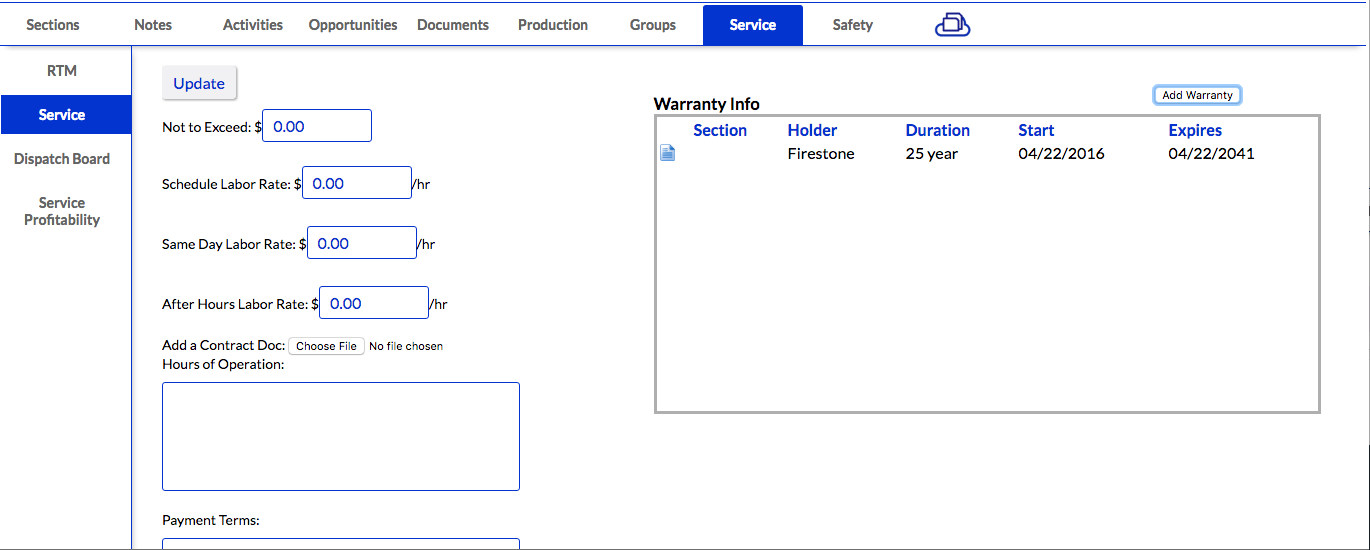Open Service Profitability in the sidebar

click(62, 211)
